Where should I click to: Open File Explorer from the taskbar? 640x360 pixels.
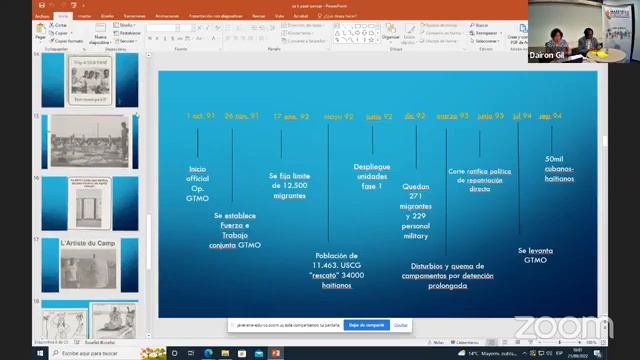pos(225,353)
